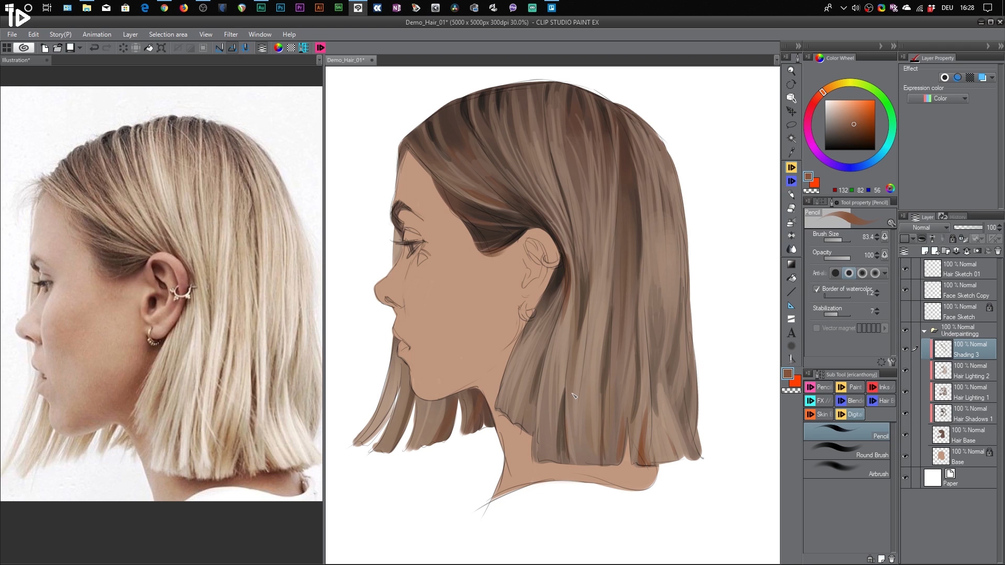
Task: Open the Skin sub tool group
Action: click(818, 414)
